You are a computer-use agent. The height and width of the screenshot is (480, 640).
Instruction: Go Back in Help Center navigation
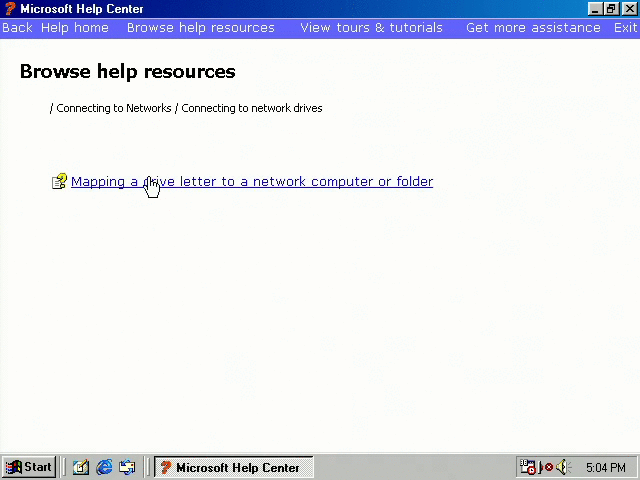click(17, 28)
